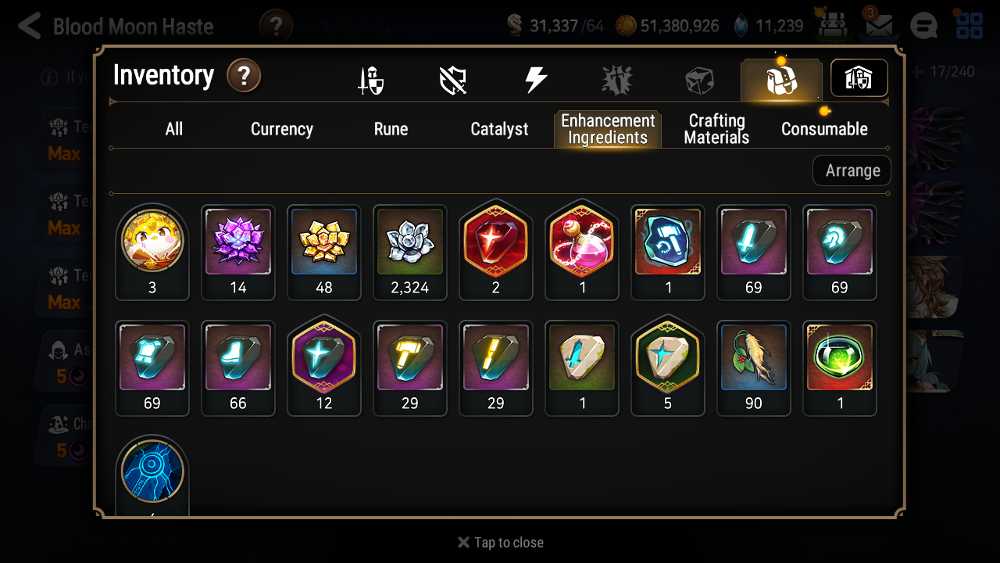
Task: Select the backpack inventory category icon
Action: 781,80
